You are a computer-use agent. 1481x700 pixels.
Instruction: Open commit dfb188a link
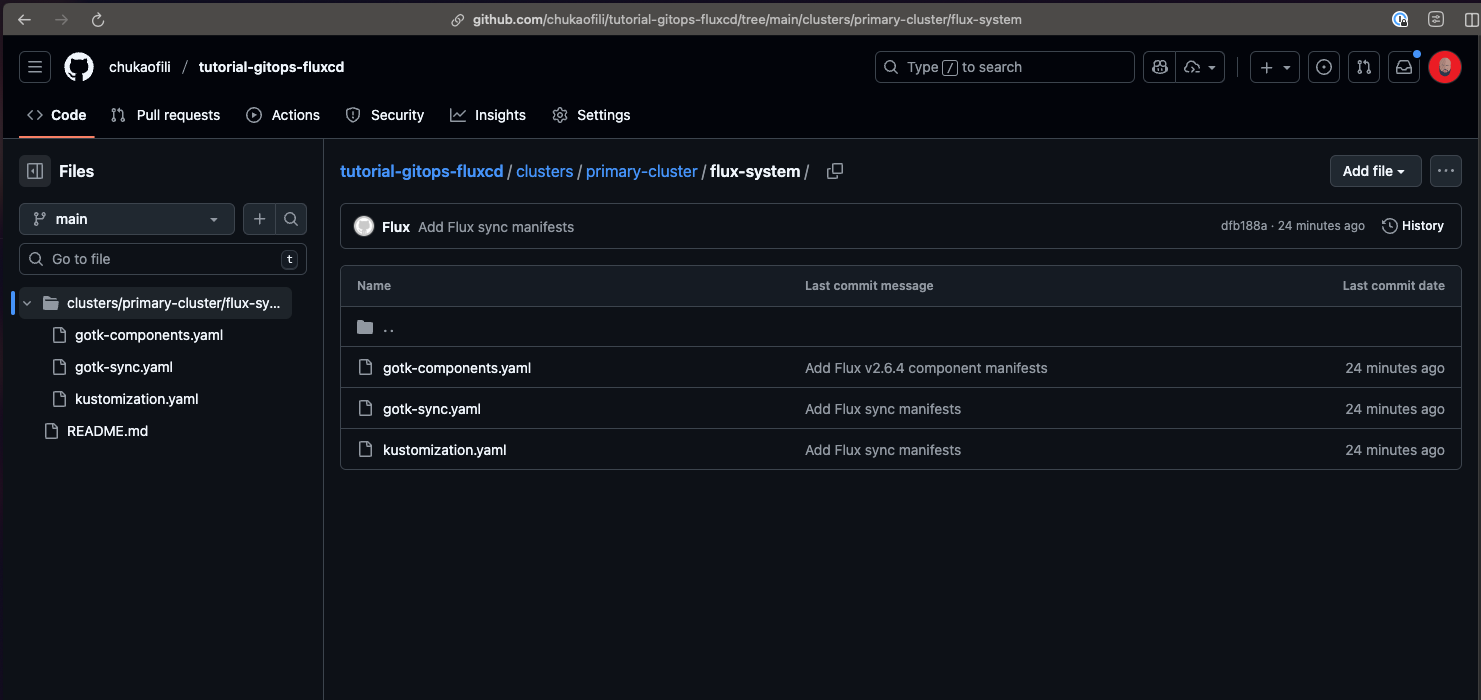tap(1244, 226)
